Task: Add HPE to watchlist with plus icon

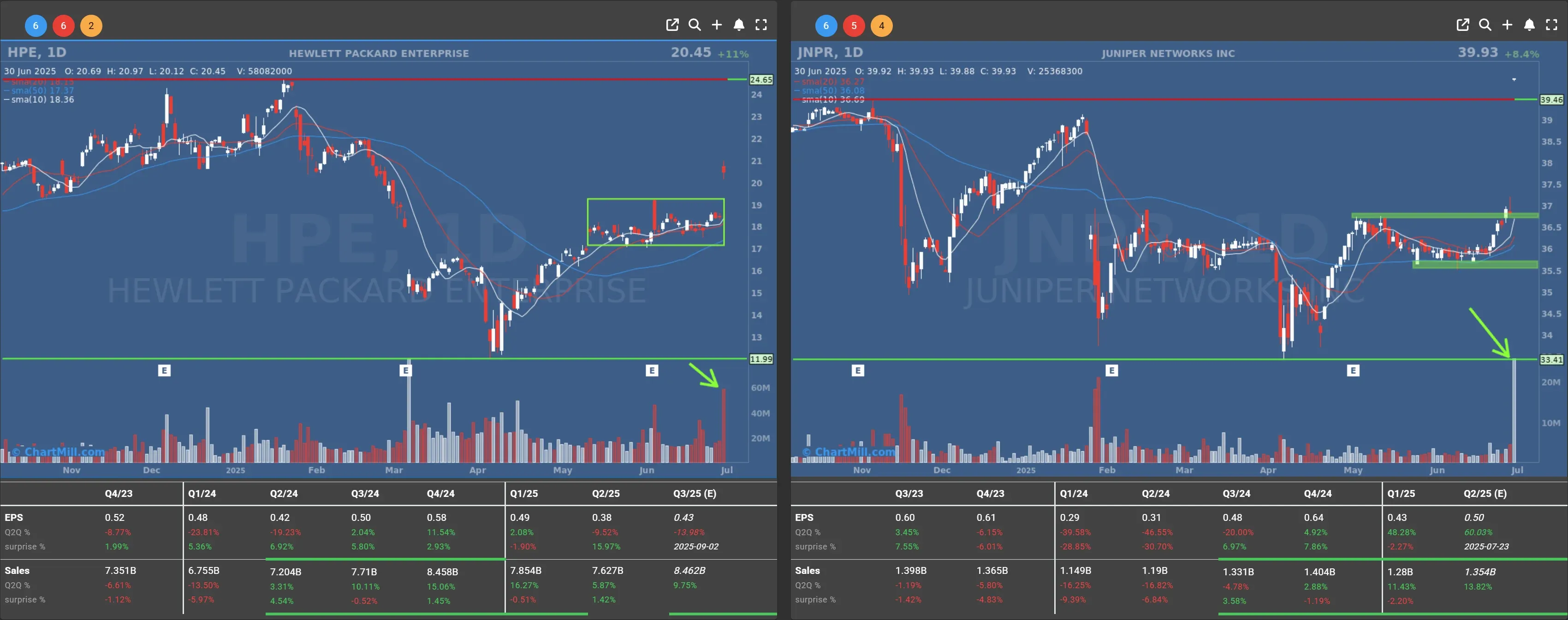Action: (717, 25)
